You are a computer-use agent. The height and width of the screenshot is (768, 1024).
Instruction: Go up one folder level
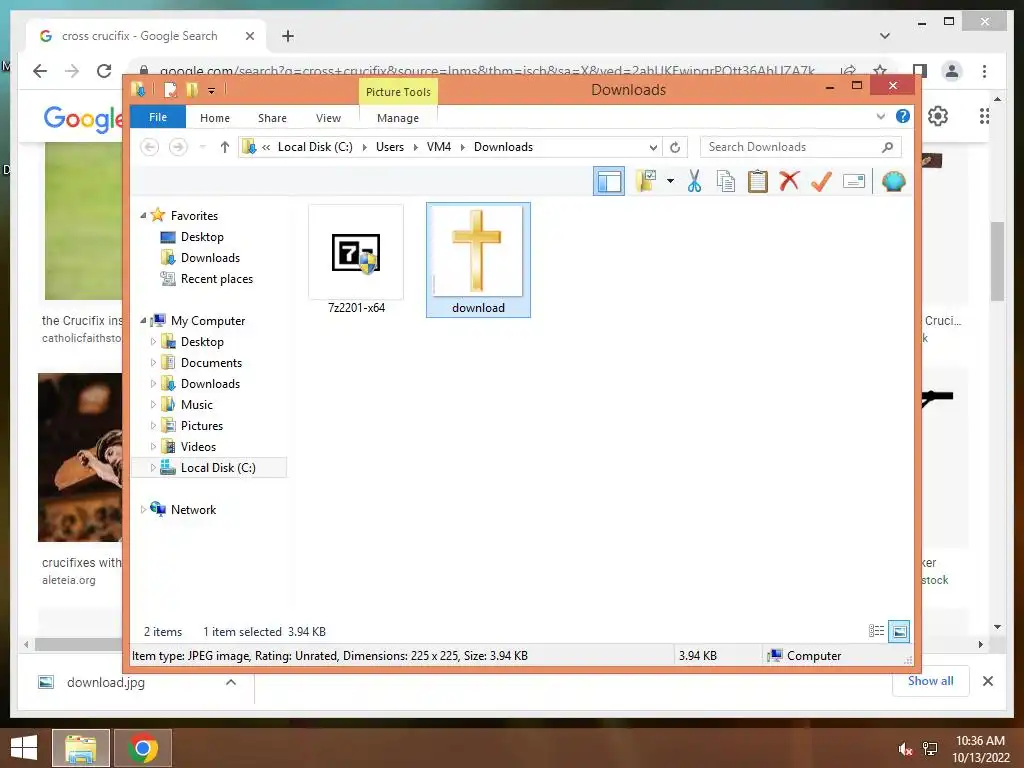coord(225,147)
